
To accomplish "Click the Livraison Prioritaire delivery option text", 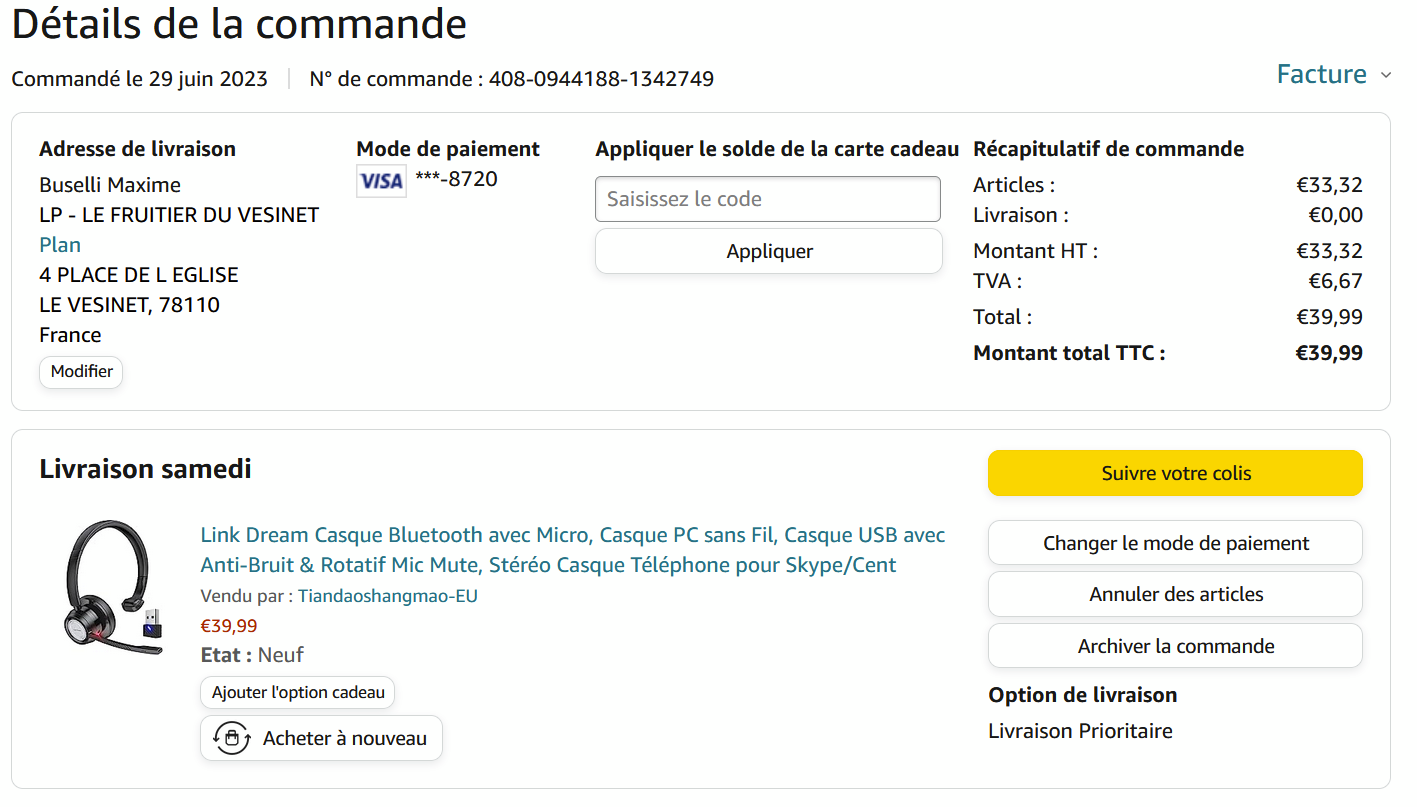I will [x=1080, y=731].
